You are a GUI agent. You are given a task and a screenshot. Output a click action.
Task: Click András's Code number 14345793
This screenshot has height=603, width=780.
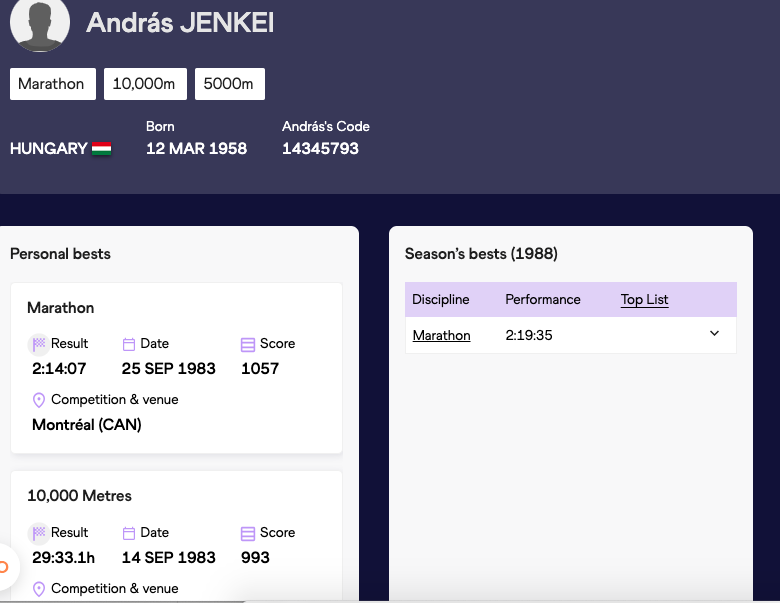point(320,149)
